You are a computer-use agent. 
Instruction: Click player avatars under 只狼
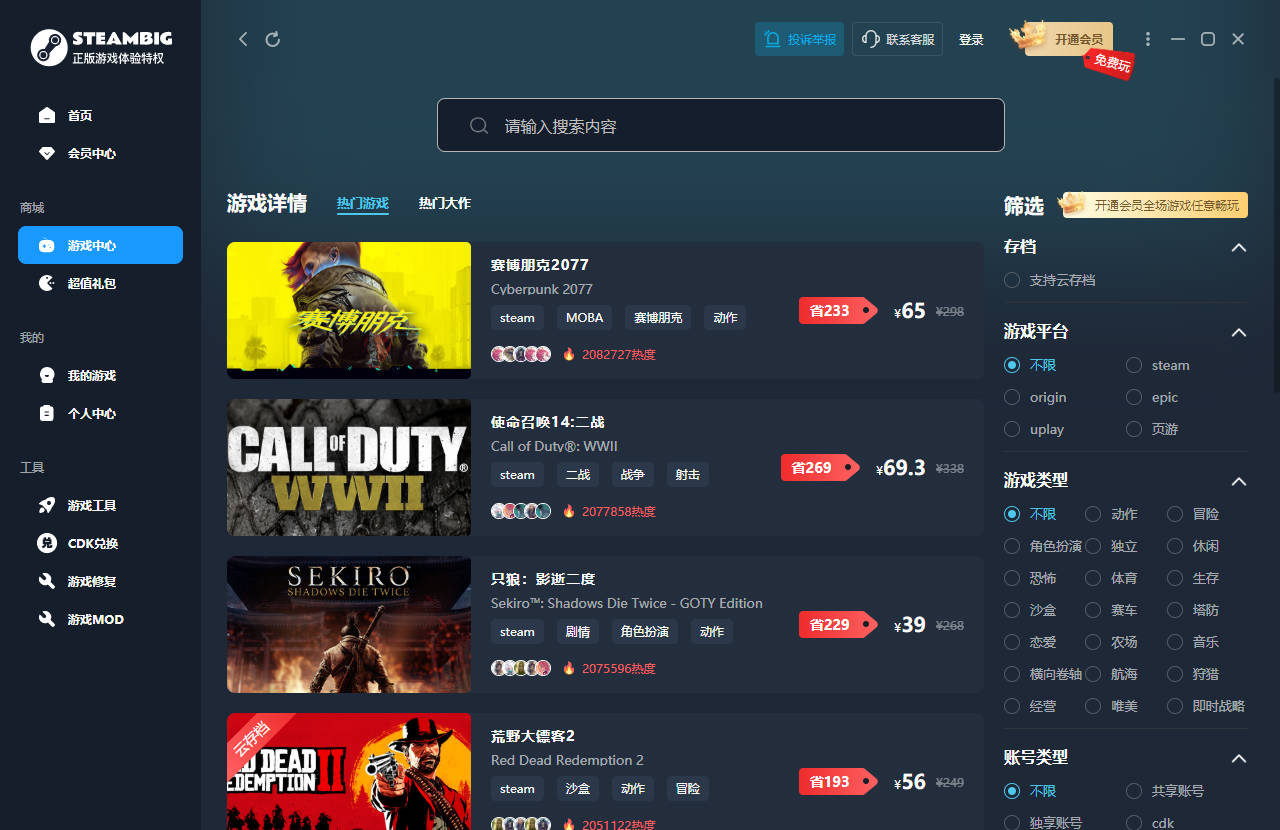tap(521, 668)
